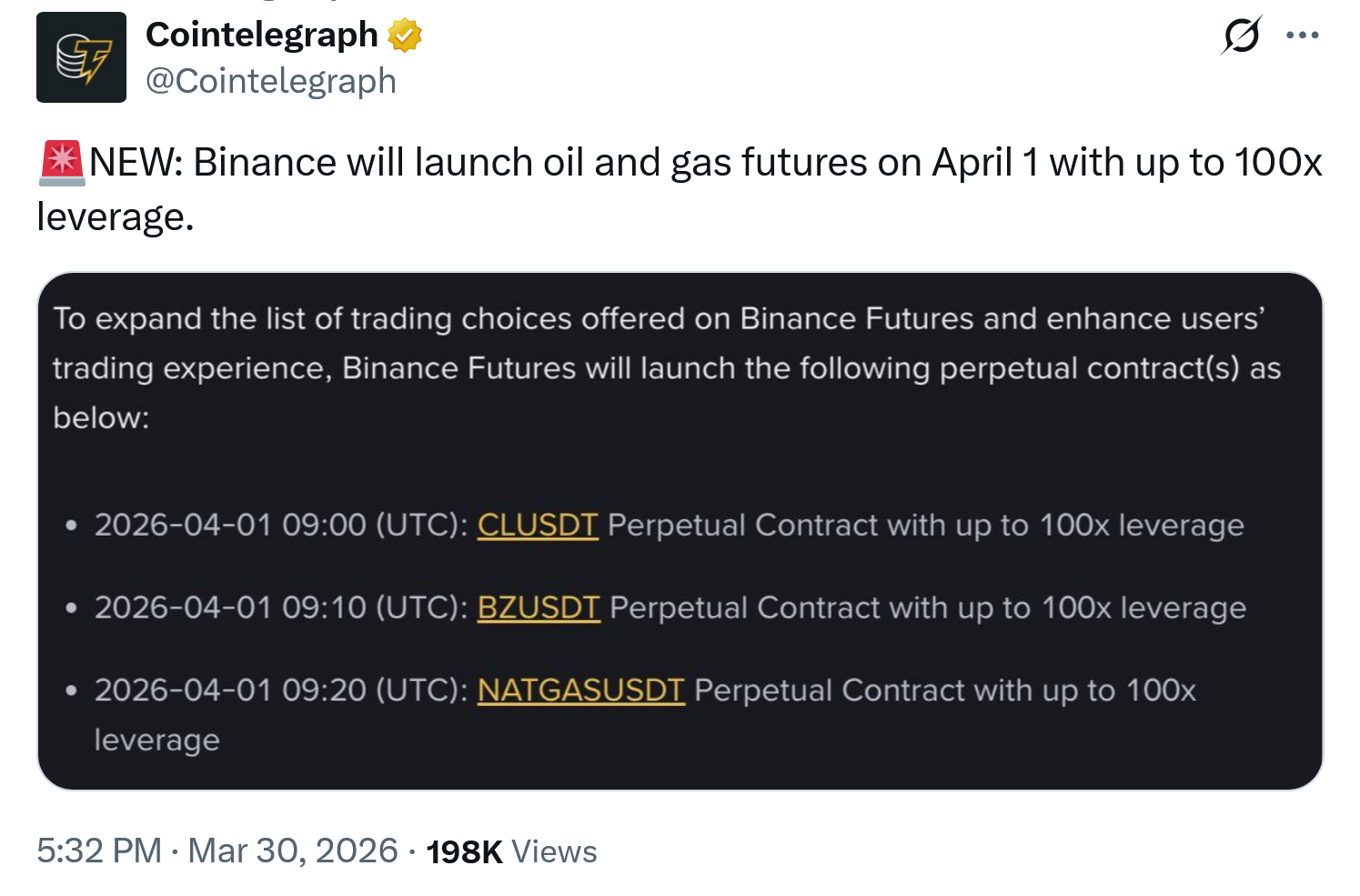Screen dimensions: 1360x896
Task: Click the 5:32 PM Mar 30 timestamp
Action: click(217, 851)
